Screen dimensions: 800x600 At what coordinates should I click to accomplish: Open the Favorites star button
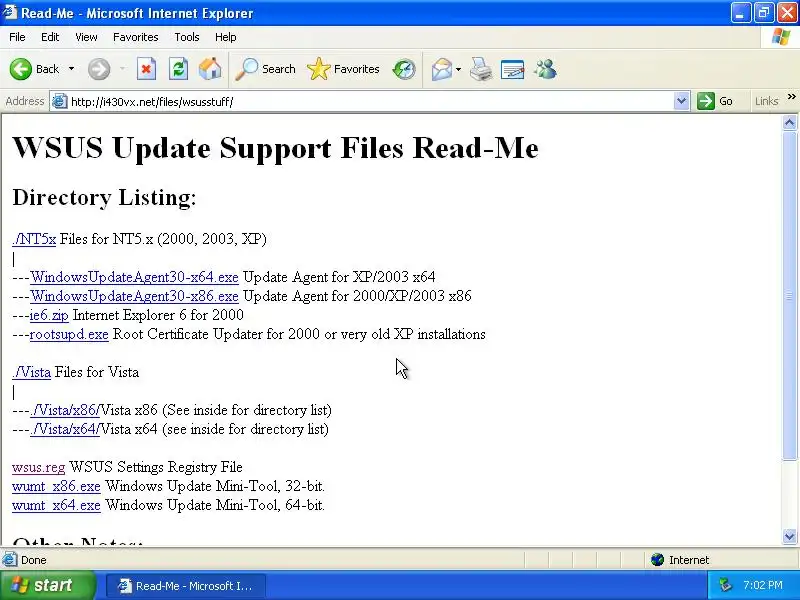coord(343,69)
